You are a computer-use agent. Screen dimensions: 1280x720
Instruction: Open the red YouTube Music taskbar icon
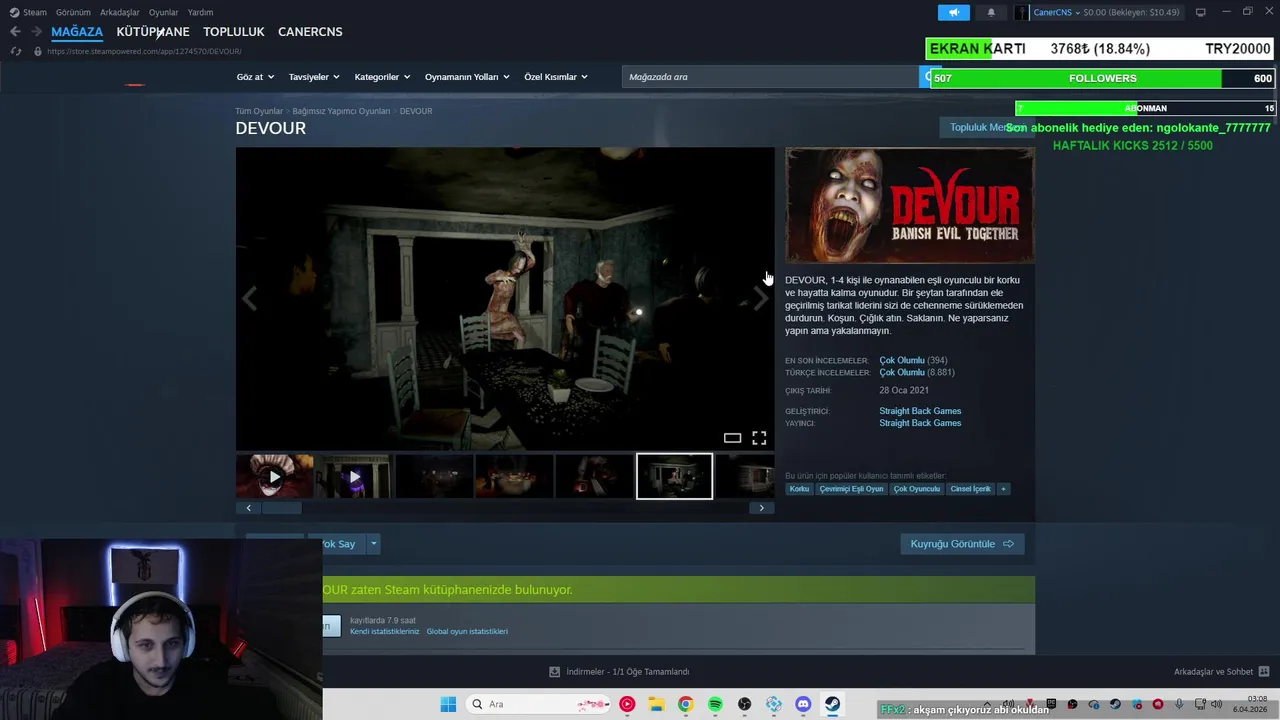point(627,704)
